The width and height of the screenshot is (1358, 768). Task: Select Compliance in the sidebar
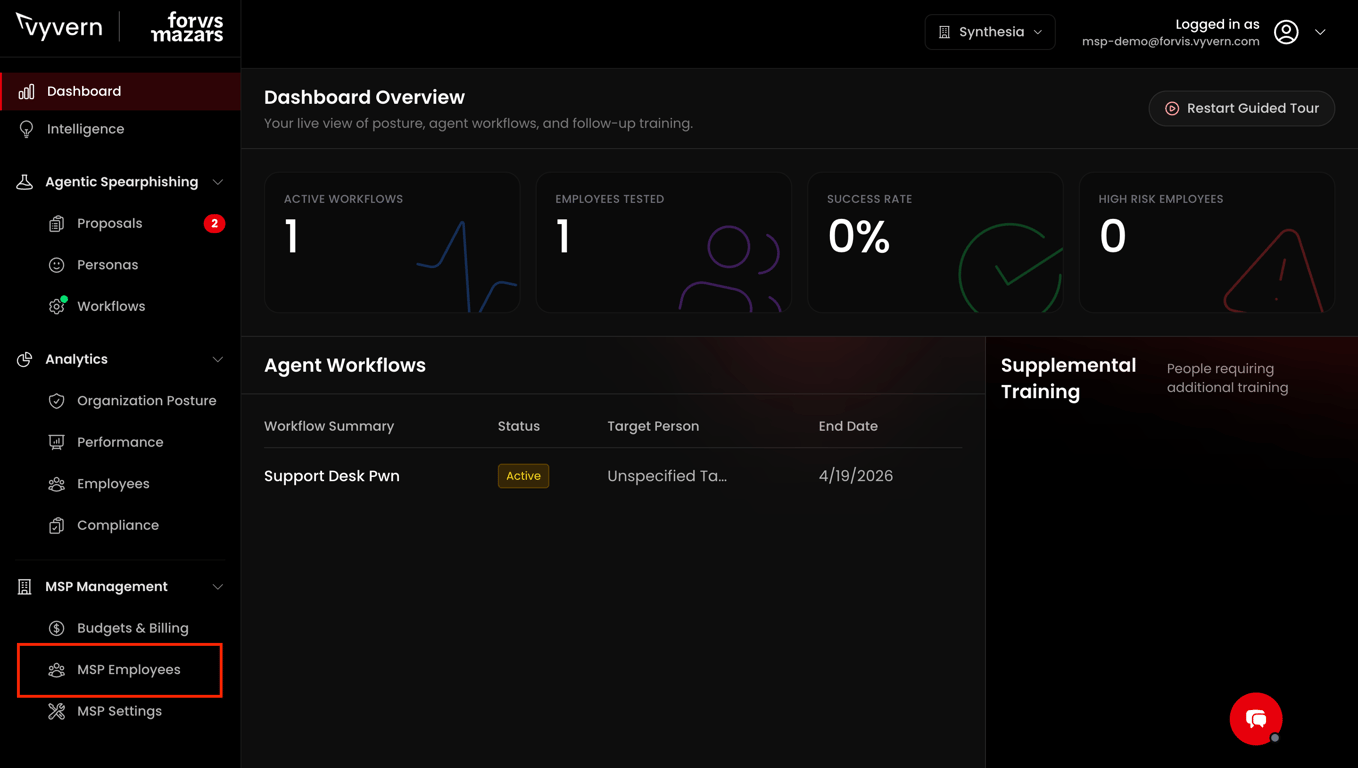[x=120, y=525]
